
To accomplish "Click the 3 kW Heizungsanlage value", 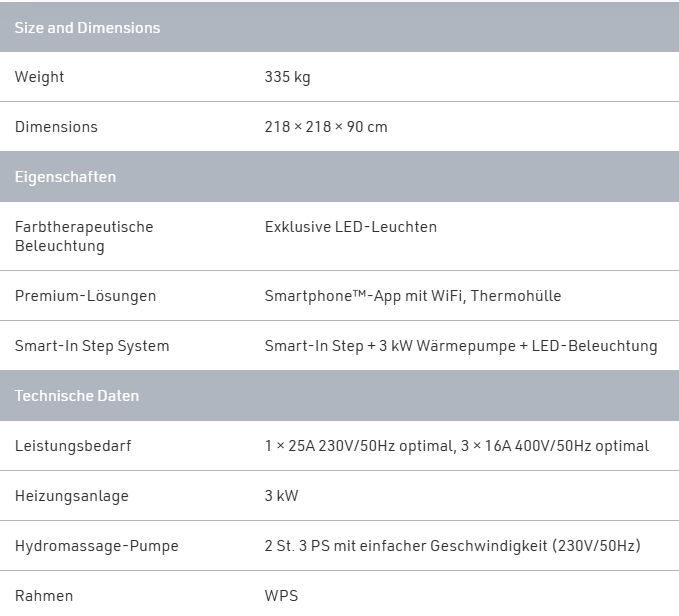I will [x=281, y=496].
